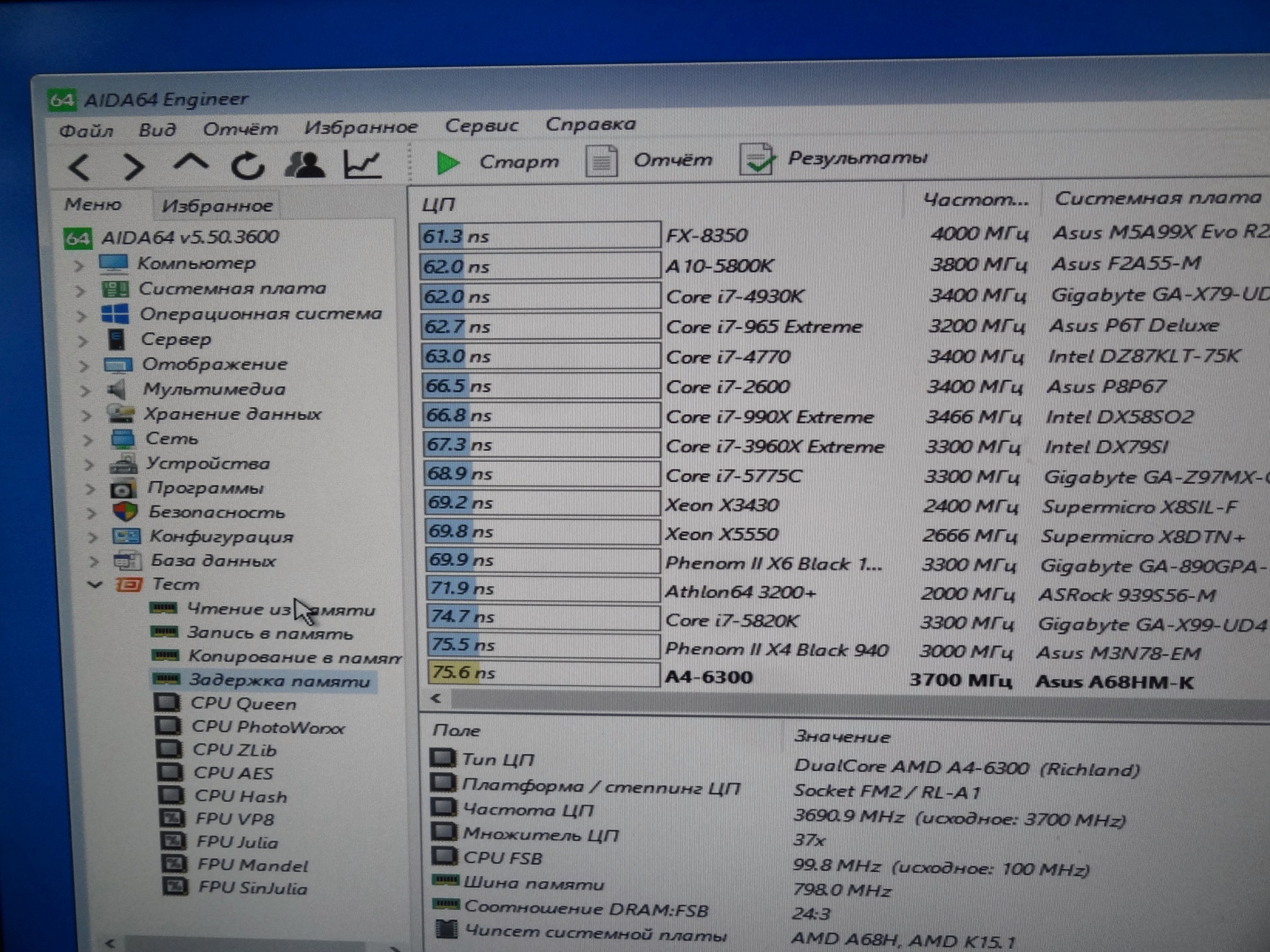
Task: Open the chart graph toolbar icon
Action: 362,164
